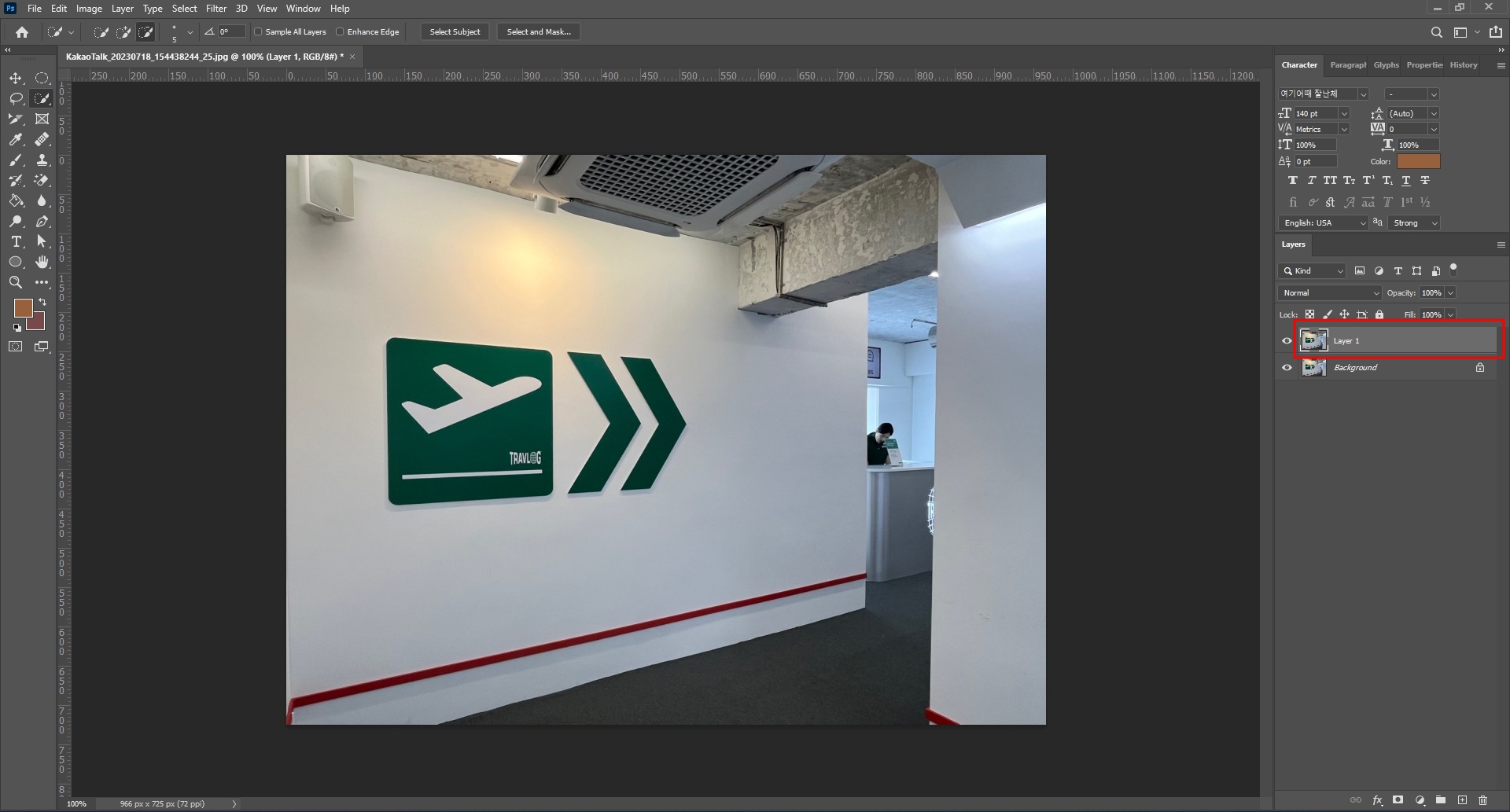Select the Brush tool
Image resolution: width=1510 pixels, height=812 pixels.
(x=16, y=160)
